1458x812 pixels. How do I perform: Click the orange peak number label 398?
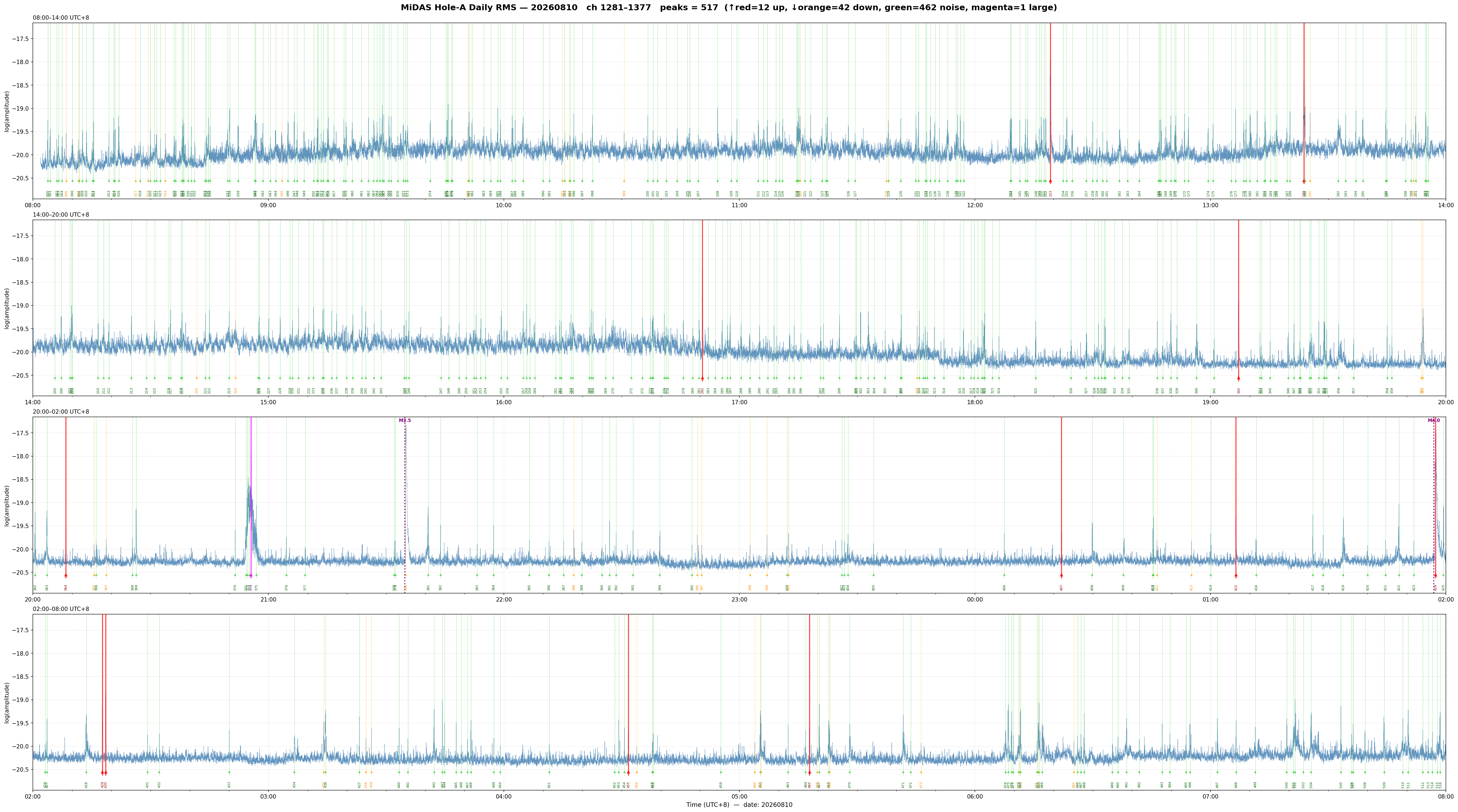(750, 587)
